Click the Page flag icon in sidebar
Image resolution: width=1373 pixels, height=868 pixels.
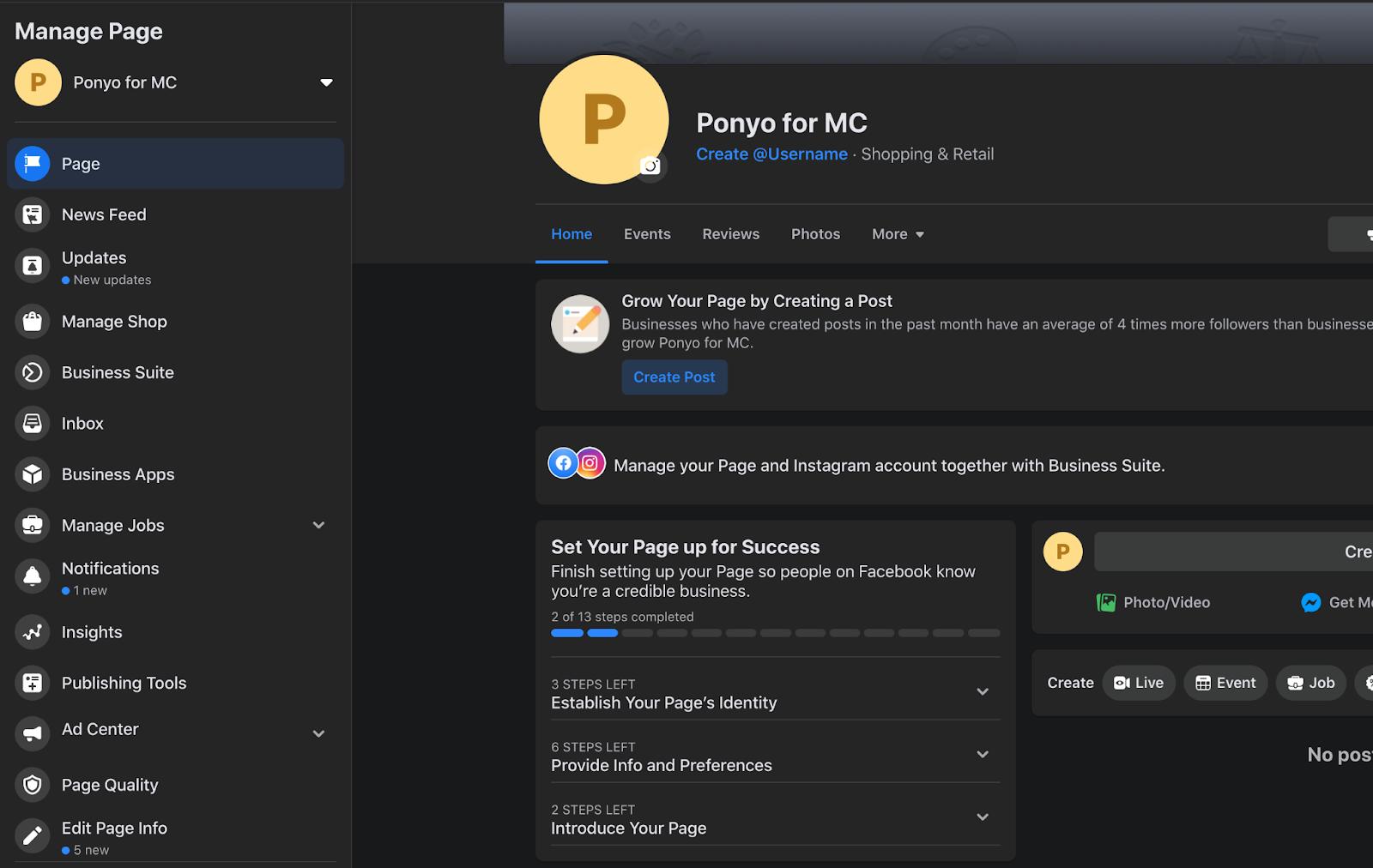(x=33, y=164)
